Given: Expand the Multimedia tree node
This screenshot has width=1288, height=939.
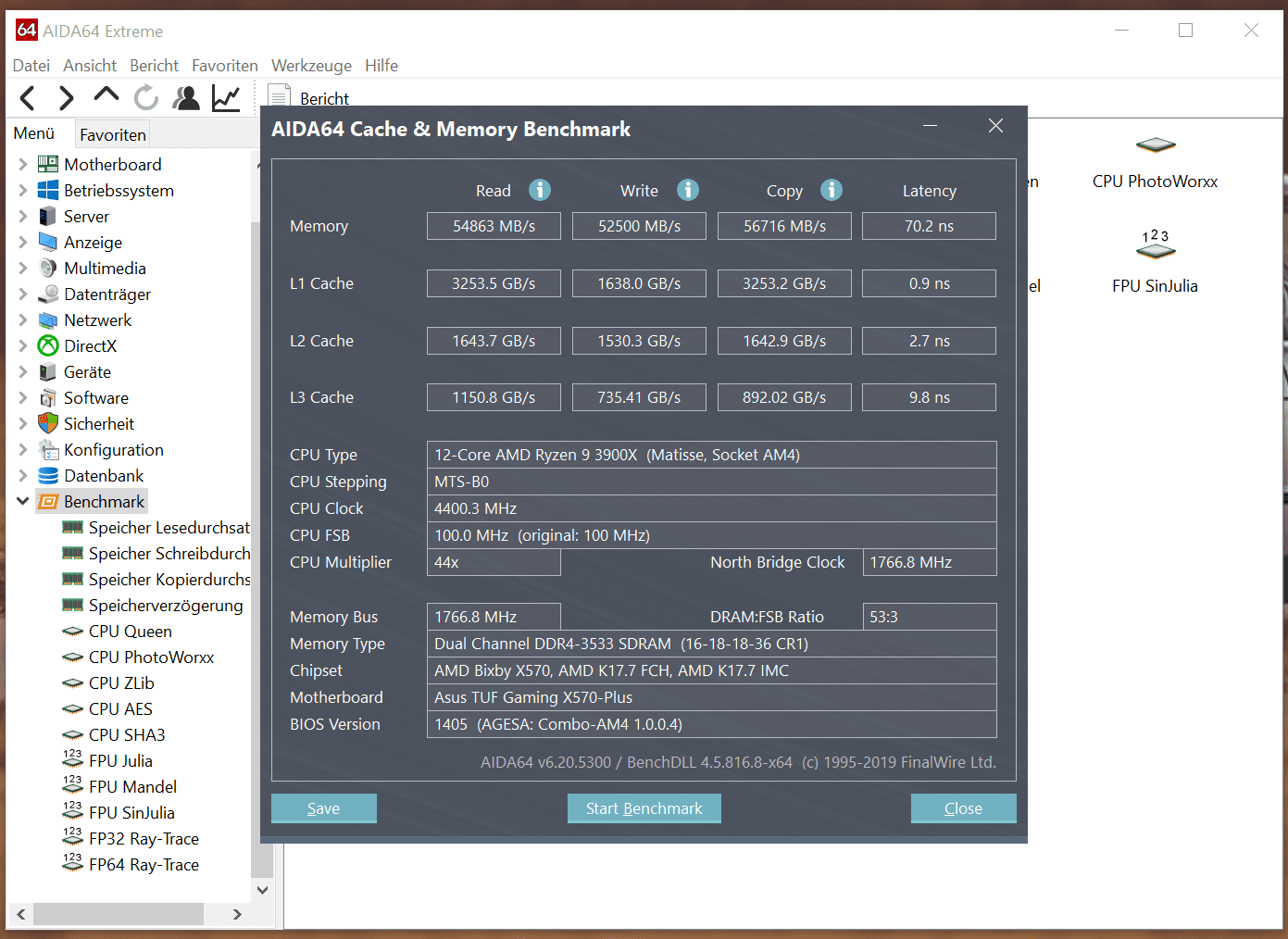Looking at the screenshot, I should (x=23, y=268).
